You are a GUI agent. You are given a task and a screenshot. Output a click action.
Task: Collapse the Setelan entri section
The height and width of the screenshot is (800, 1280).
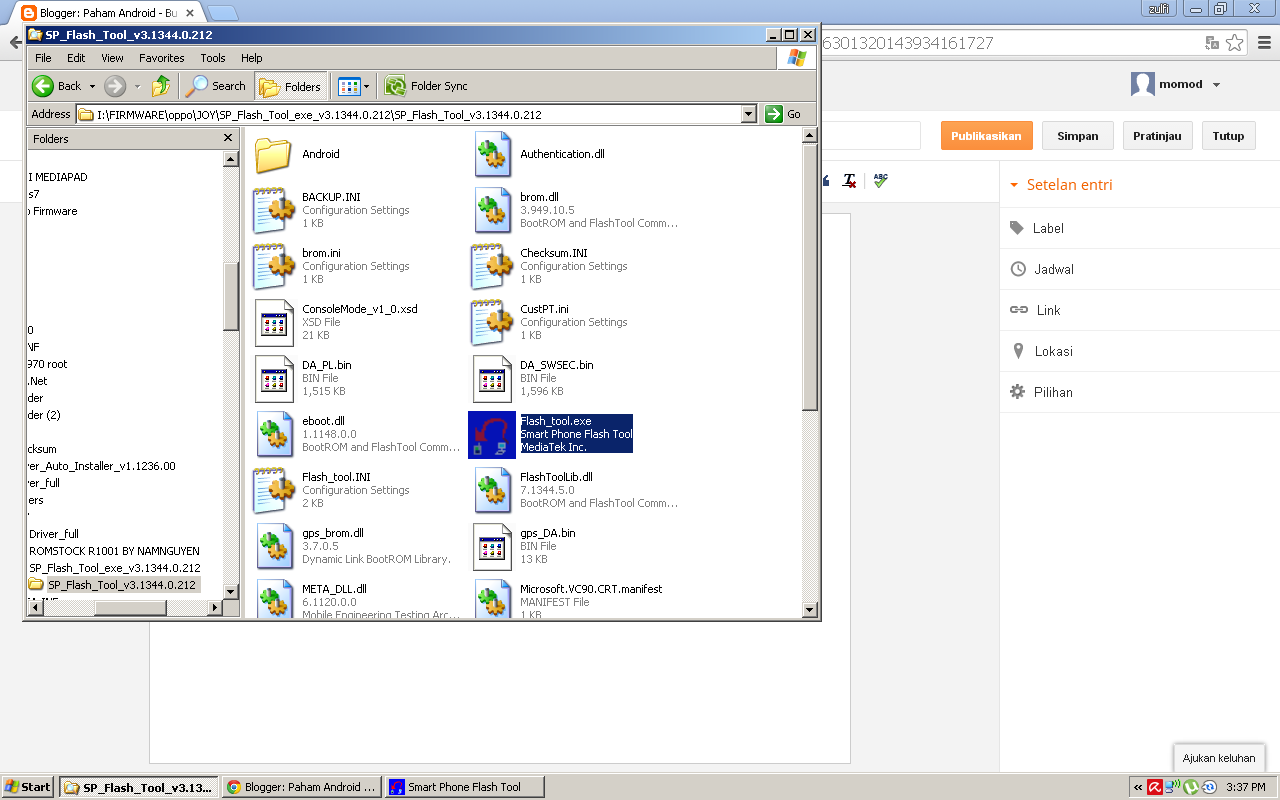click(x=1061, y=185)
